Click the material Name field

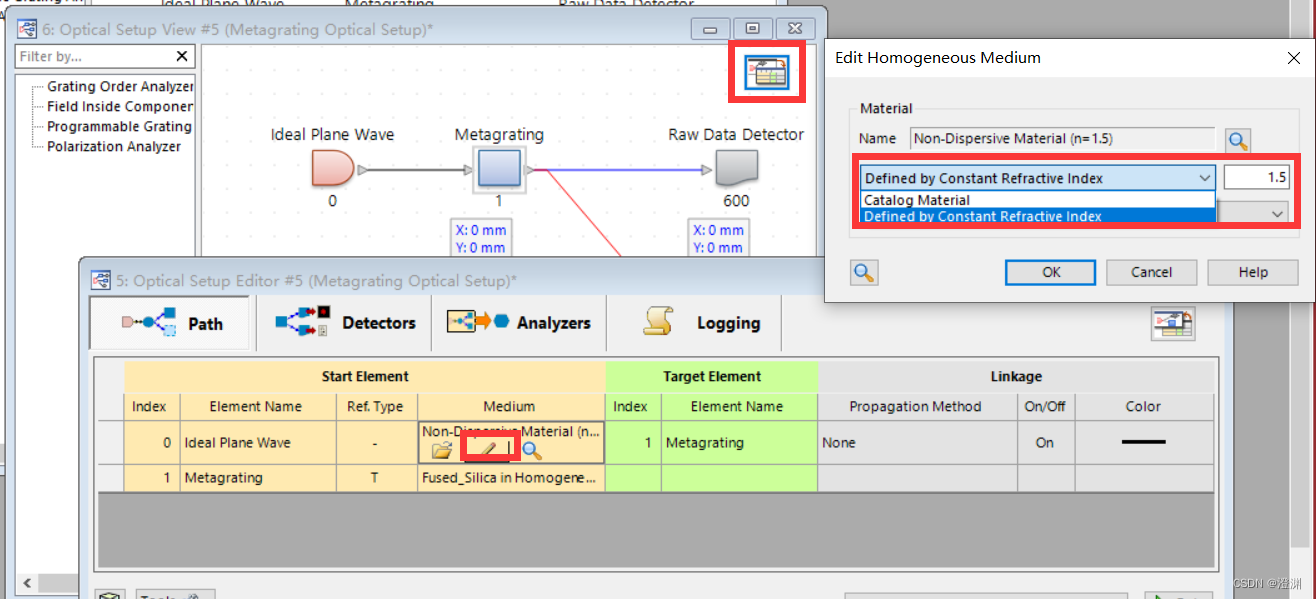click(1062, 140)
